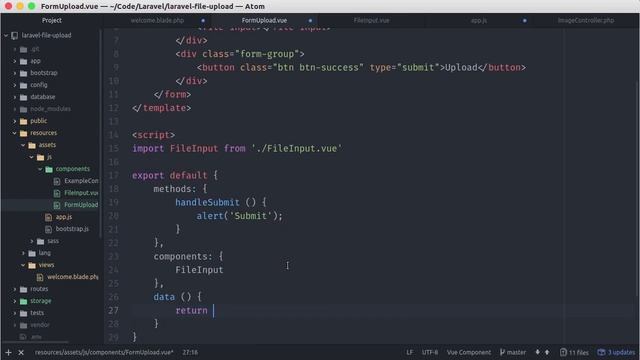The width and height of the screenshot is (640, 360).
Task: Expand the storage folder chevron
Action: (15, 301)
